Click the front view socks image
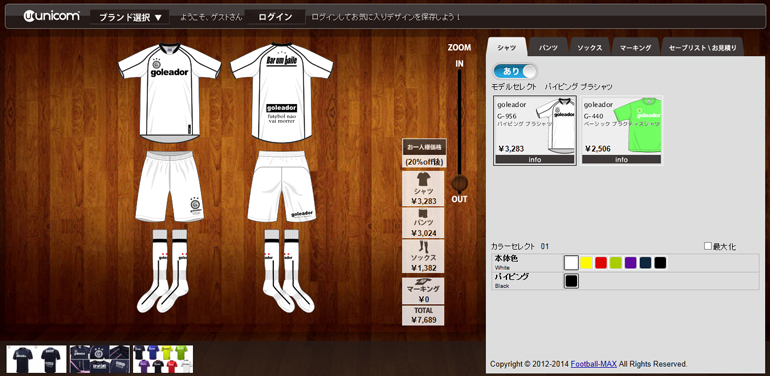 coord(163,270)
